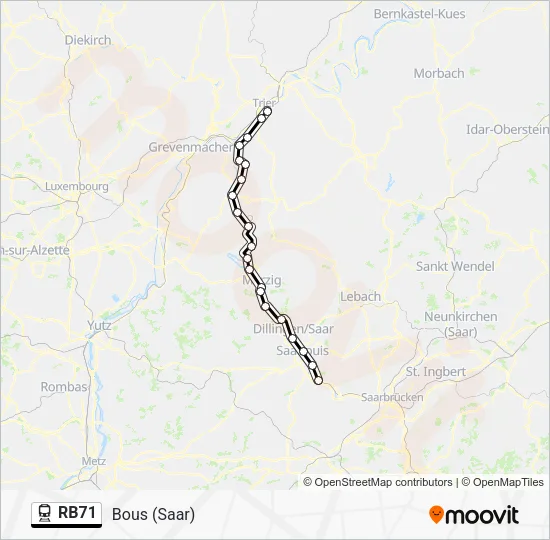Image resolution: width=550 pixels, height=540 pixels.
Task: Click the Metz city label
Action: point(94,461)
